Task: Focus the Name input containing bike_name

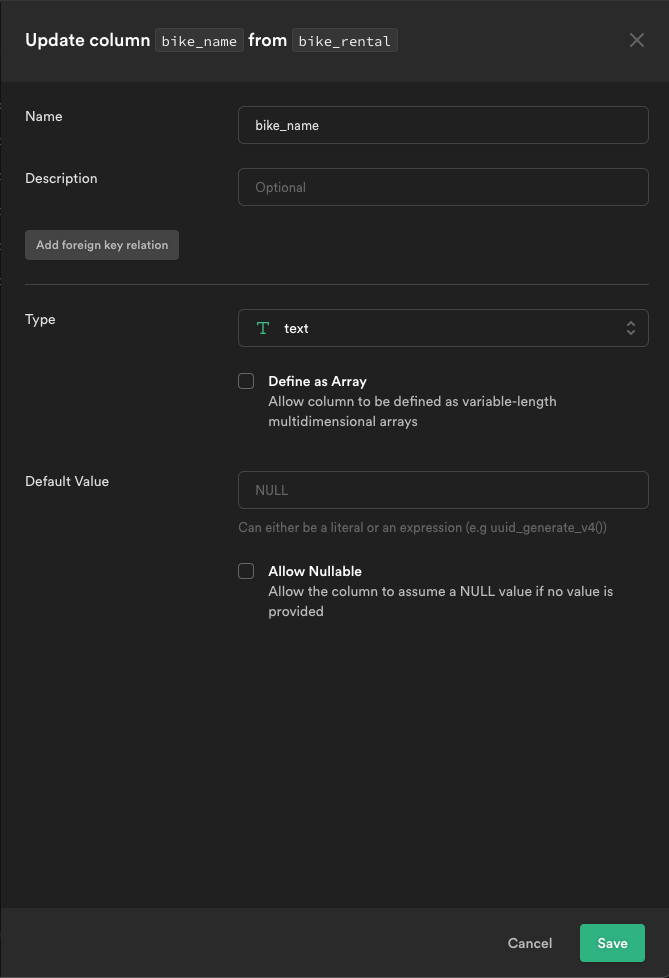Action: [443, 125]
